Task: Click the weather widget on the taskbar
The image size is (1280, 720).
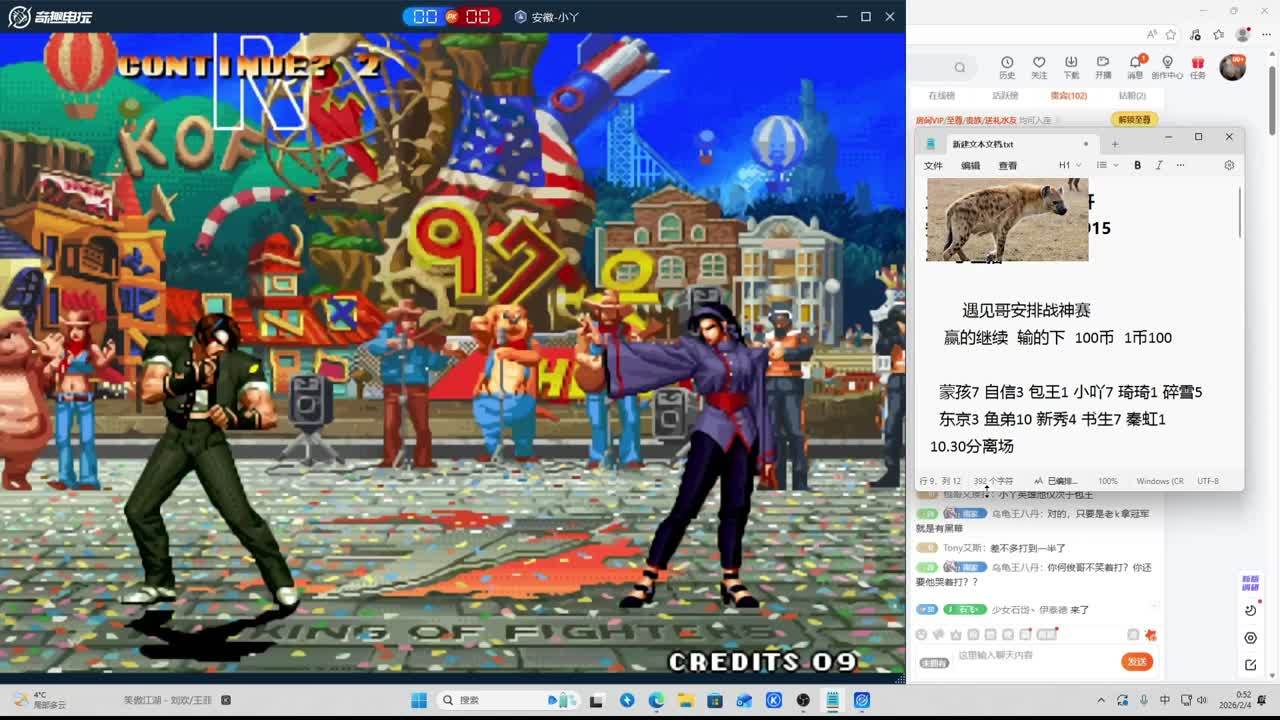Action: click(x=40, y=700)
